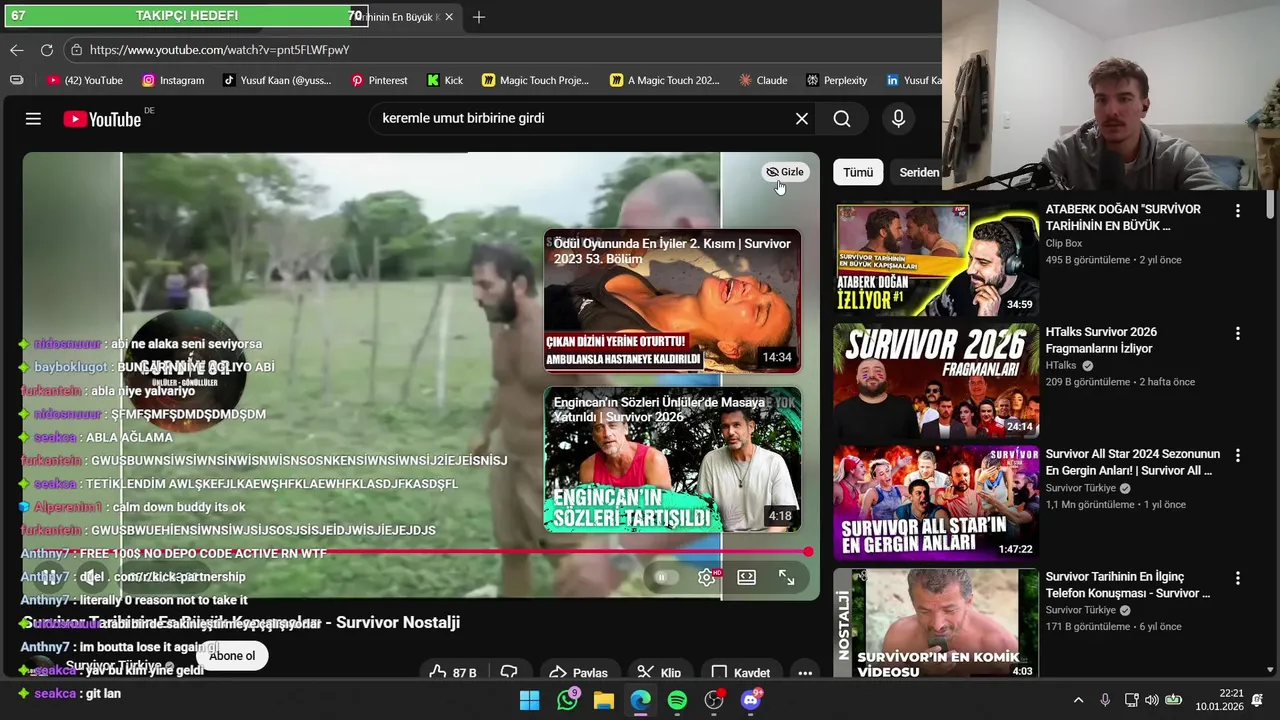Open Ödül Oyununda En İyiler end card
Image resolution: width=1280 pixels, height=720 pixels.
click(x=672, y=300)
